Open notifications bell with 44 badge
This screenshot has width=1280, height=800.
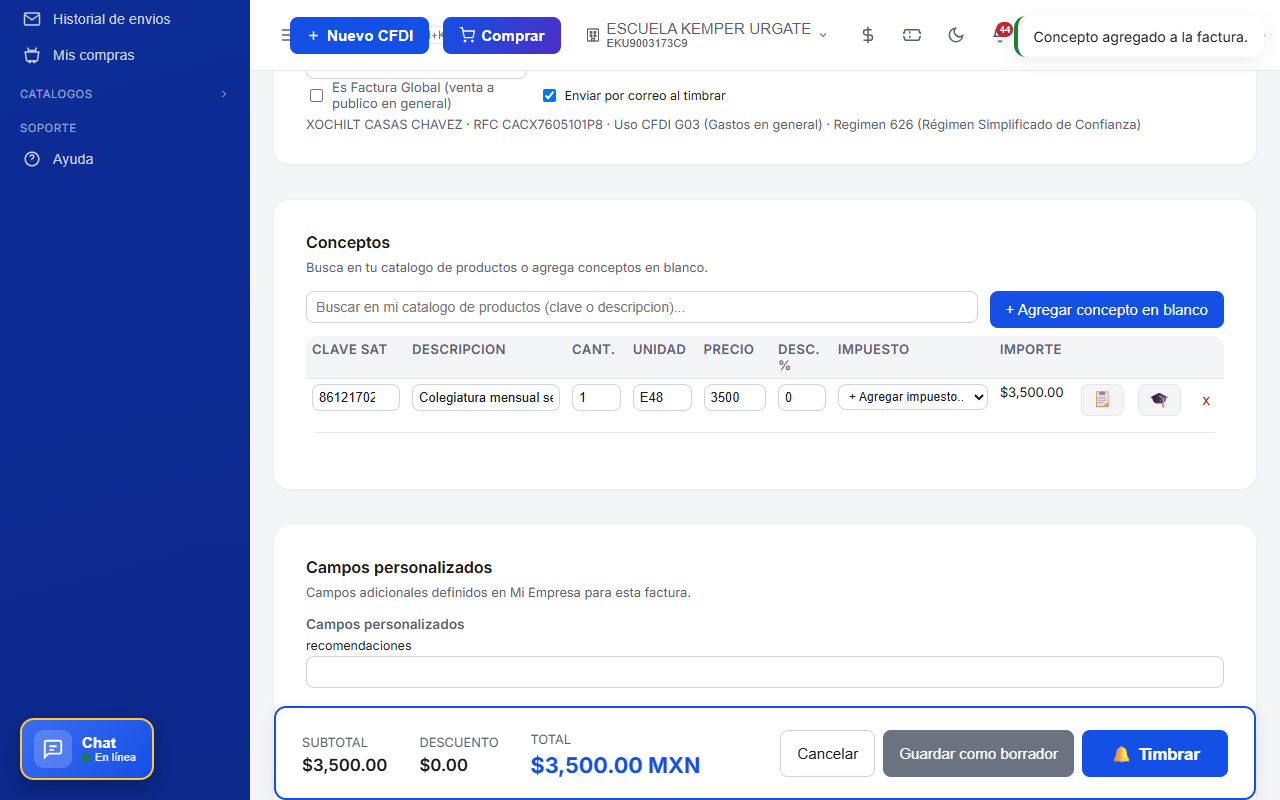coord(999,35)
